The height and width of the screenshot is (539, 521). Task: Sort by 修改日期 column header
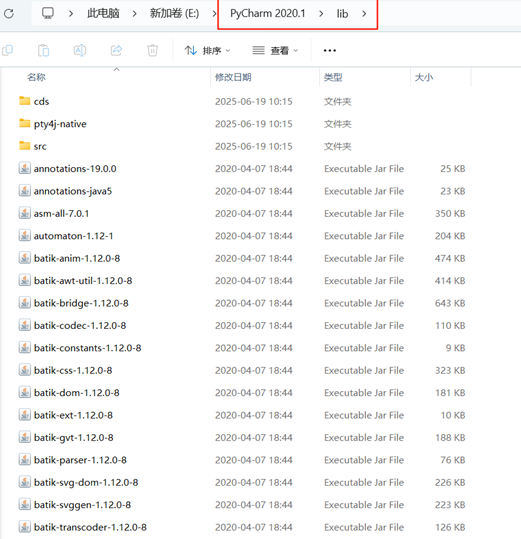click(233, 77)
